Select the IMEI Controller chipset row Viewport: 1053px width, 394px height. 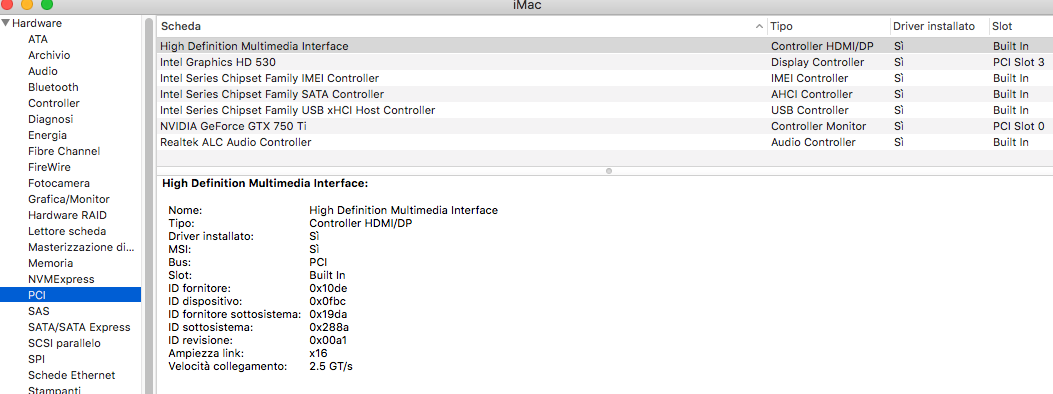click(x=604, y=79)
